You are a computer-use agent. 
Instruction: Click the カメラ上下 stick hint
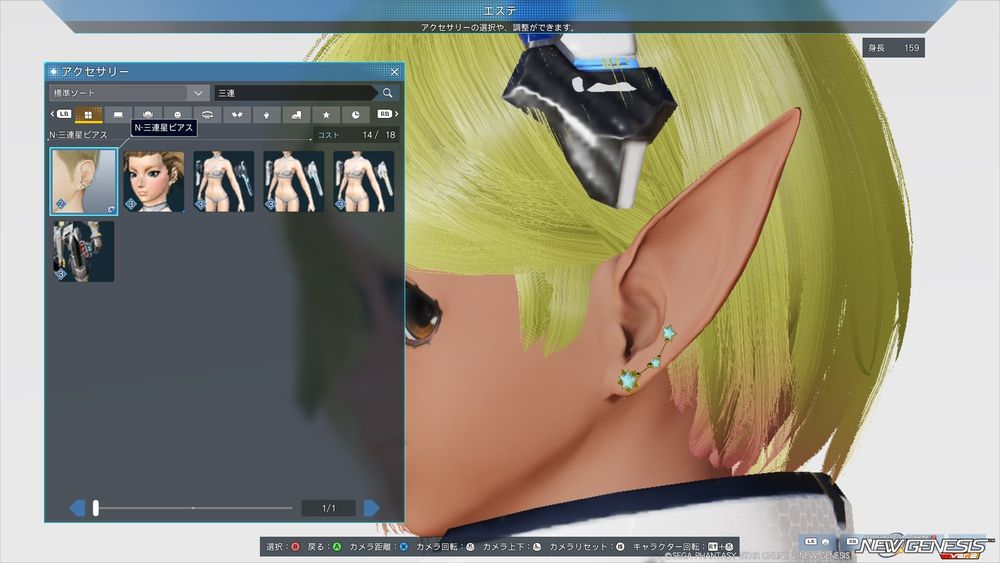(512, 546)
